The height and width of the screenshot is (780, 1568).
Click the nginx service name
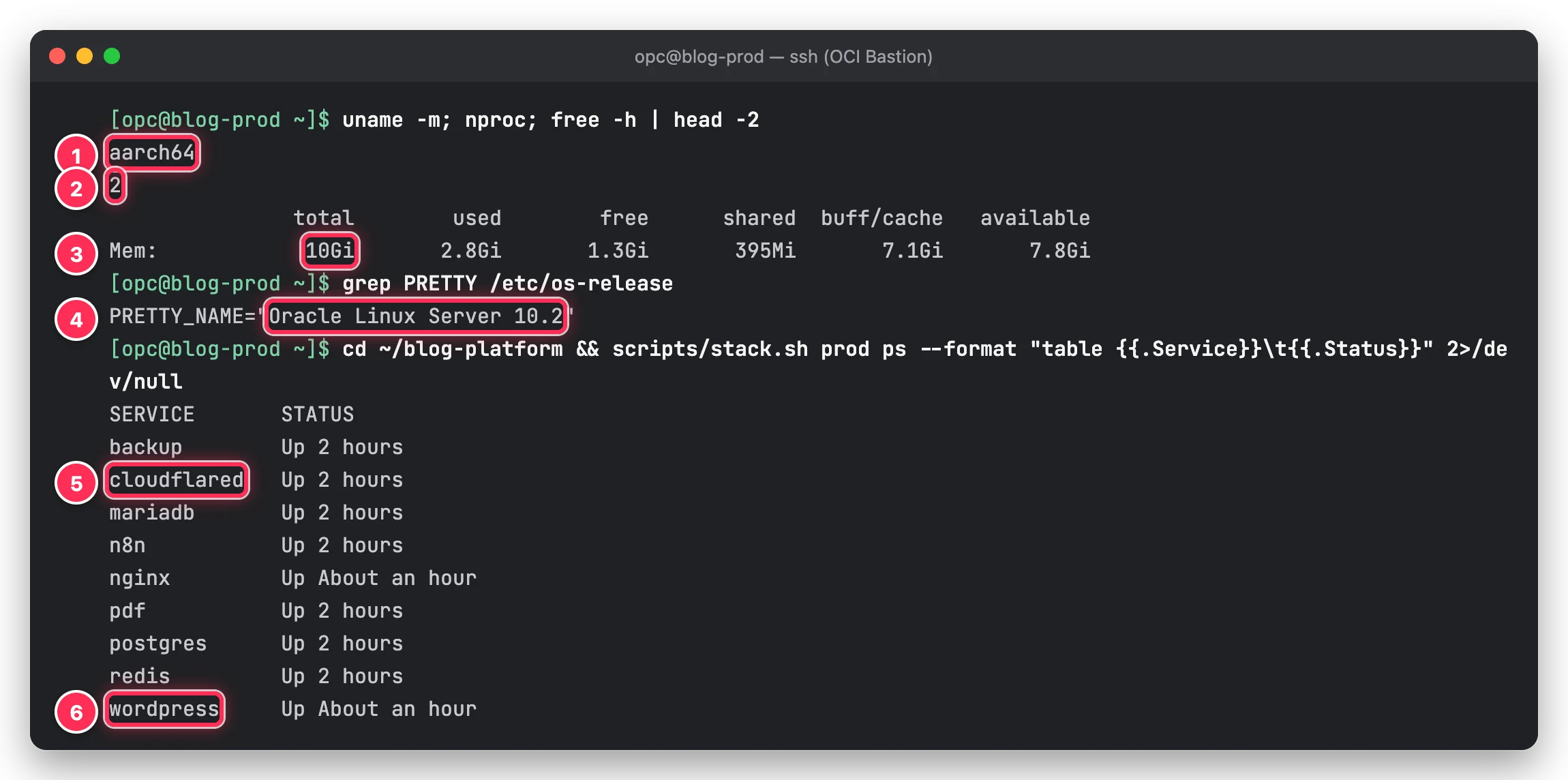tap(140, 578)
